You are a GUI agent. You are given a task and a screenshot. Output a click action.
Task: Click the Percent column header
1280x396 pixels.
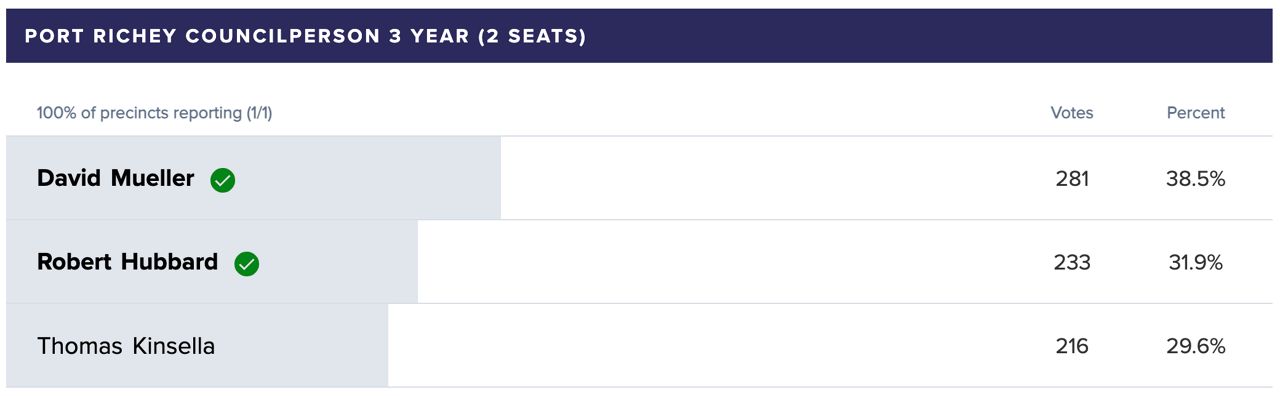(x=1196, y=113)
